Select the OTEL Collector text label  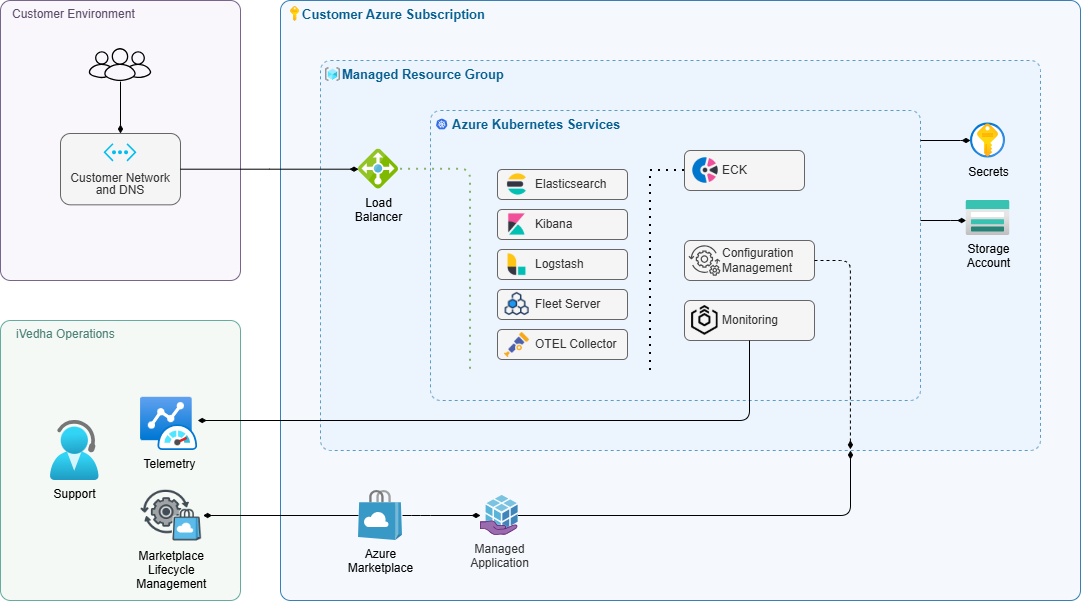pos(576,344)
